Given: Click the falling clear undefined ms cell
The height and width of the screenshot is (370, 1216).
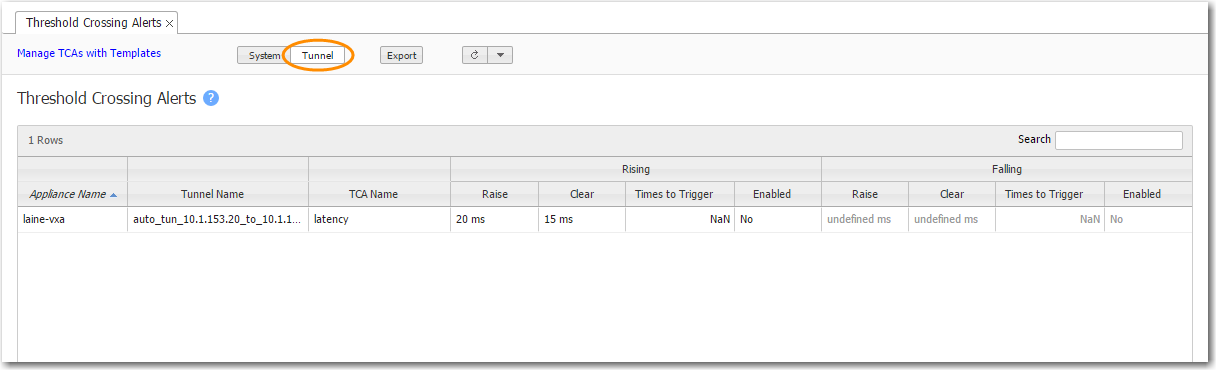Looking at the screenshot, I should [x=952, y=219].
